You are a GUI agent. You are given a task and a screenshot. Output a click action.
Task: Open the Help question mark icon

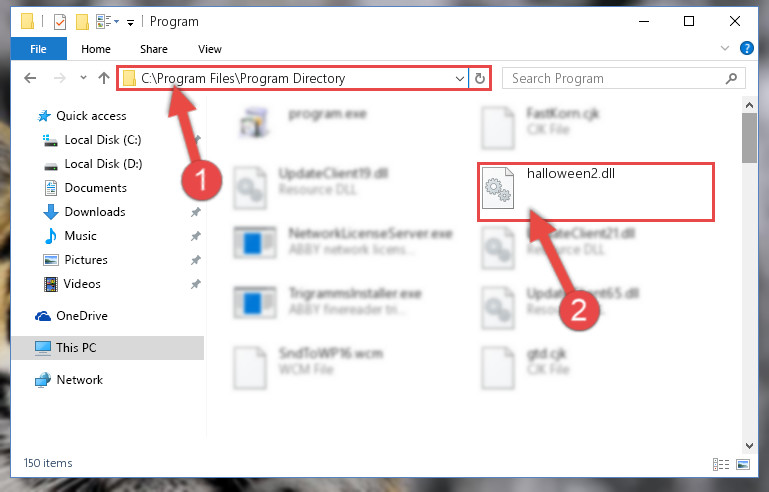pos(746,48)
